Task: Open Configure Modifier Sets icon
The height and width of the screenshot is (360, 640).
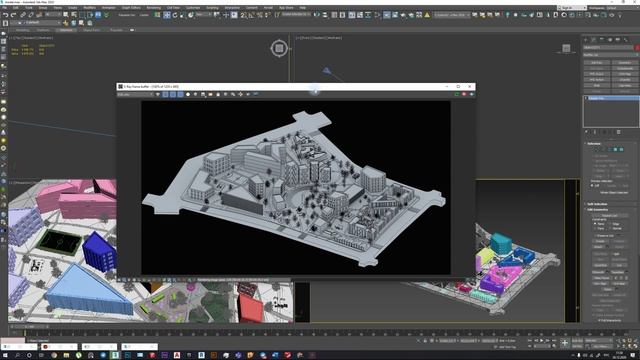Action: 619,132
